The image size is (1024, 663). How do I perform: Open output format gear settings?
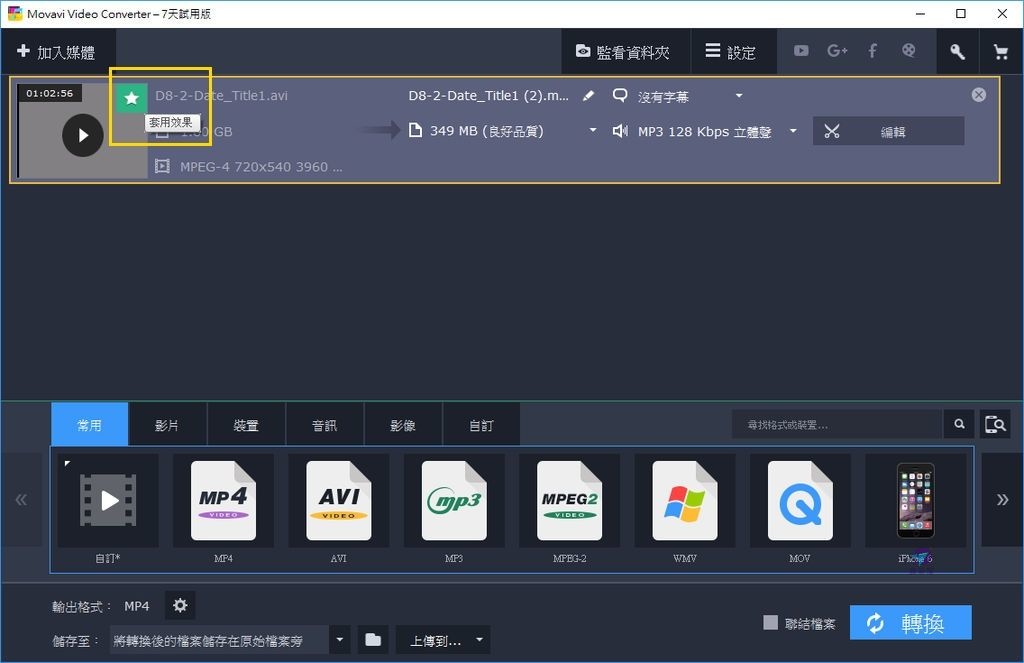[180, 606]
